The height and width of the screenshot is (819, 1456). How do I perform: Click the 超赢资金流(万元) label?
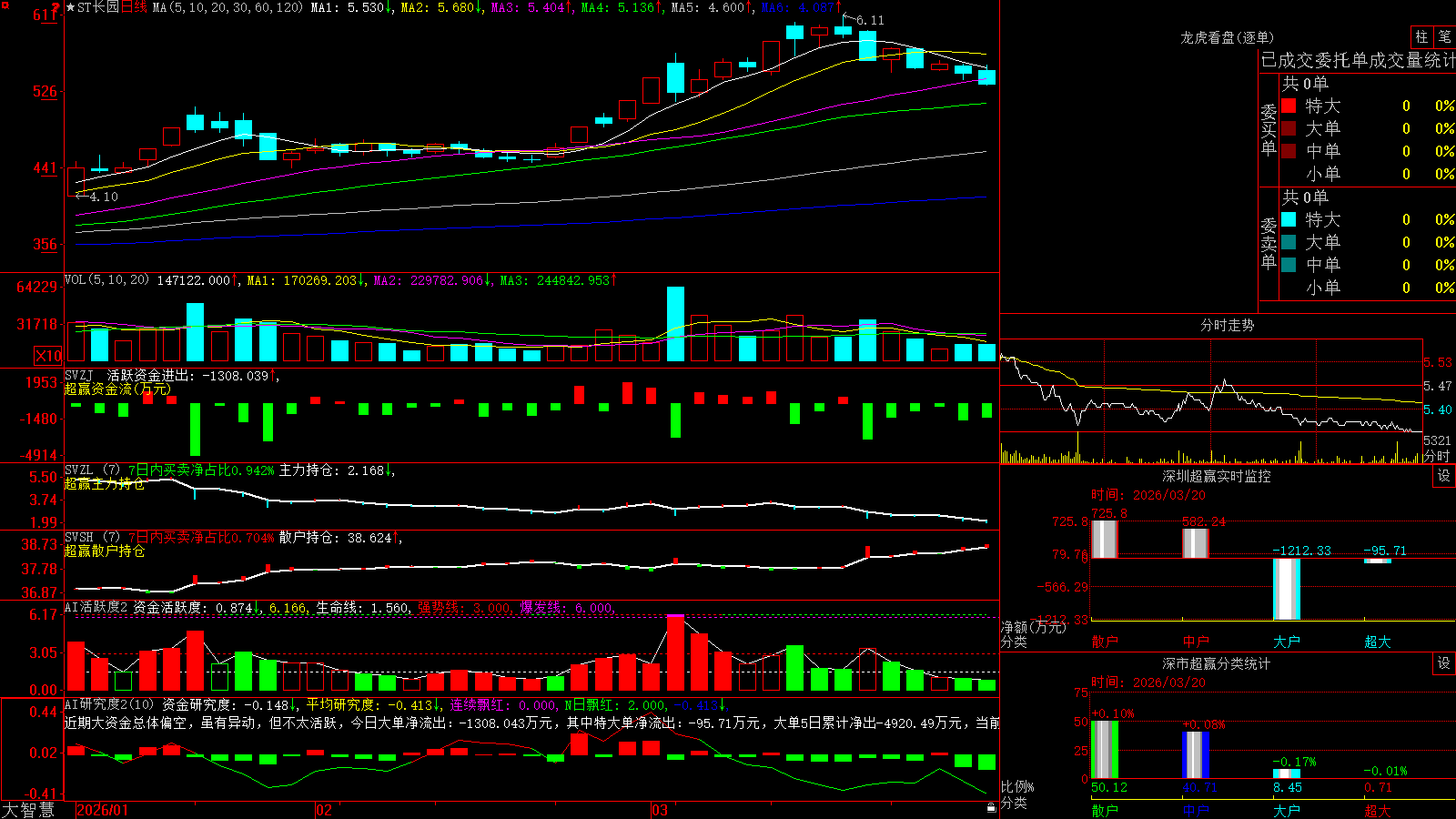coord(117,389)
